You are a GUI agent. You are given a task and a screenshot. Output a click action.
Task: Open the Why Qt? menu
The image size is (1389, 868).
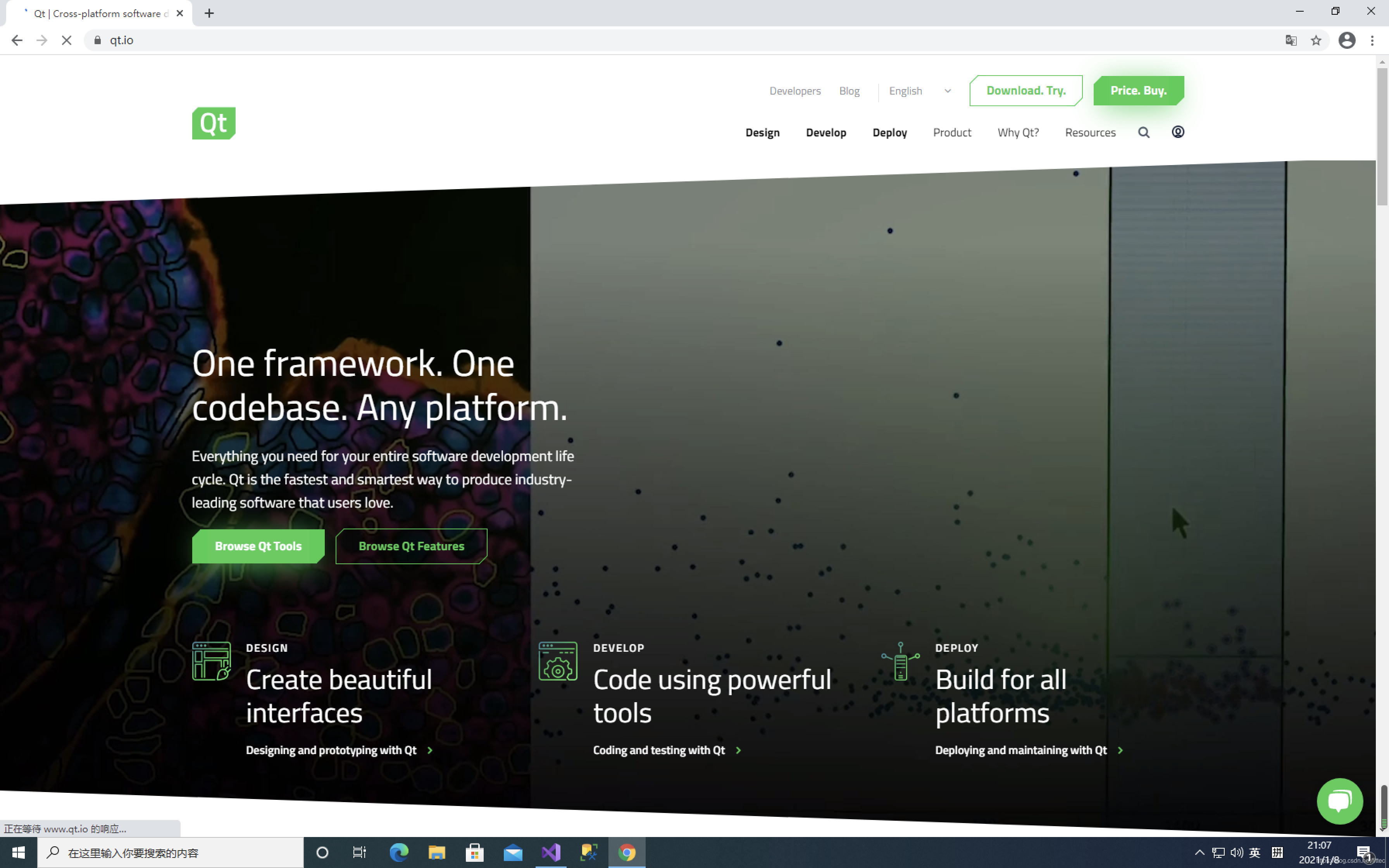1018,133
